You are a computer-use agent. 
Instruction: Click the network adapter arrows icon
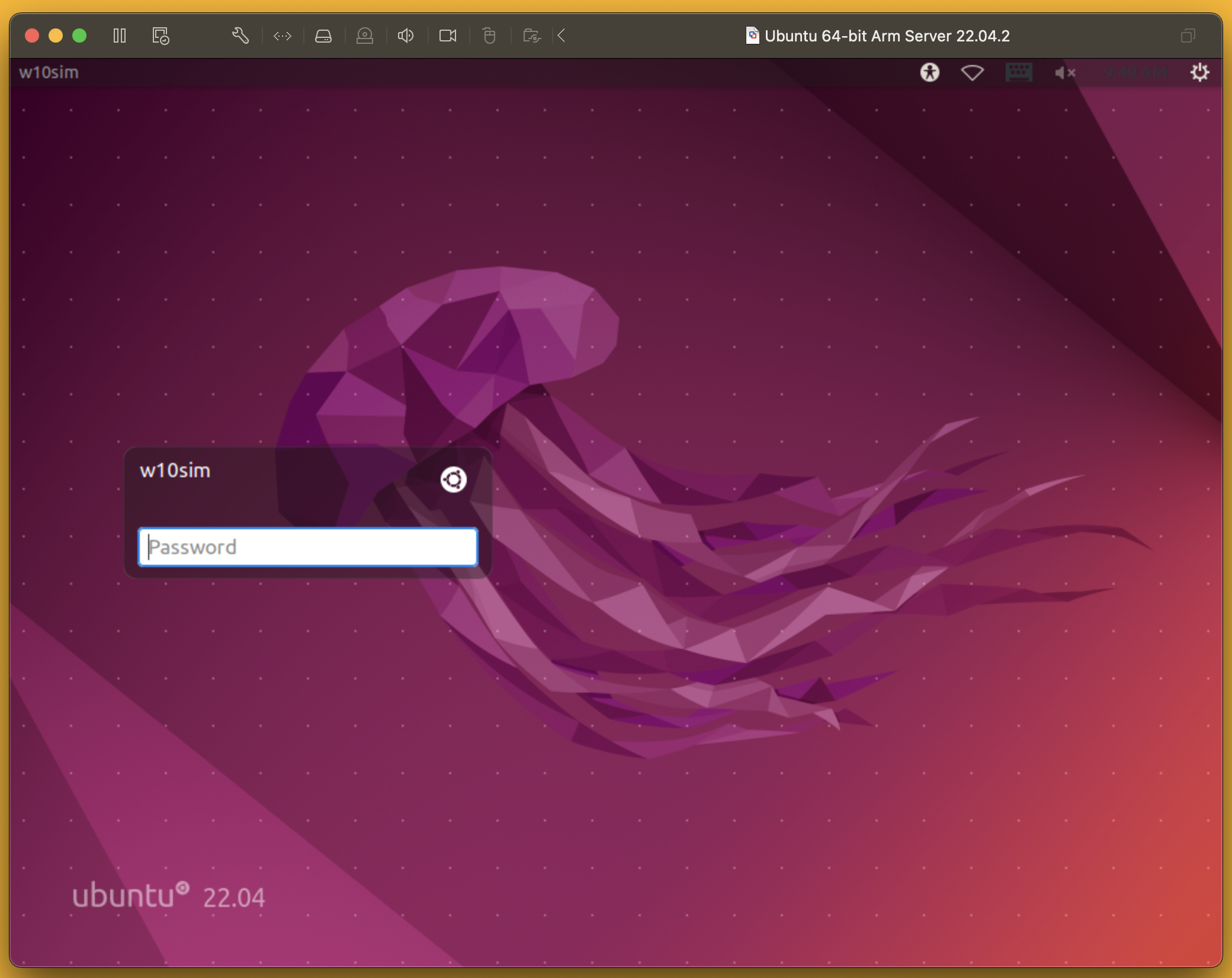pyautogui.click(x=283, y=36)
